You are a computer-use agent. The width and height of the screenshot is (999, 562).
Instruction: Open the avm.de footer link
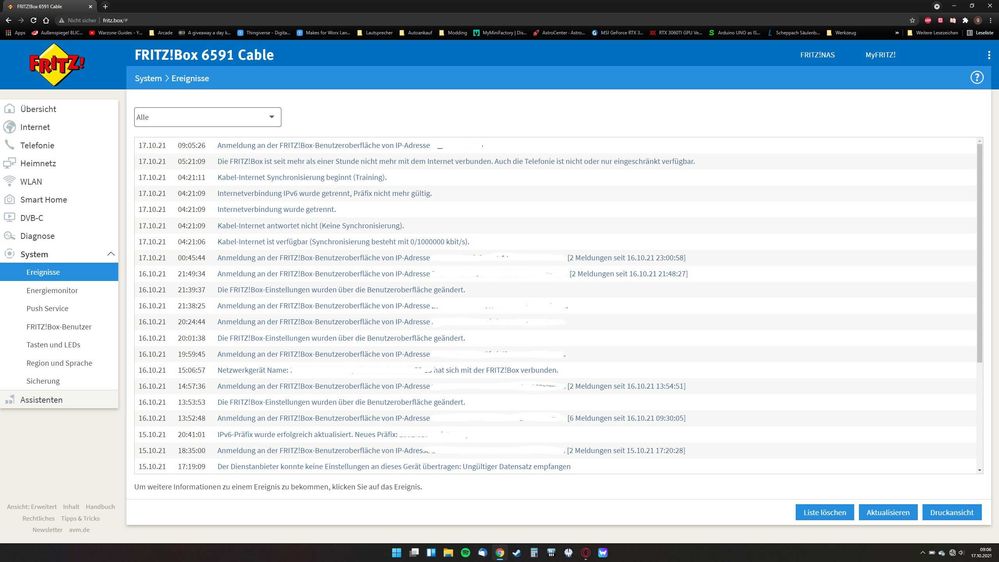tap(80, 530)
